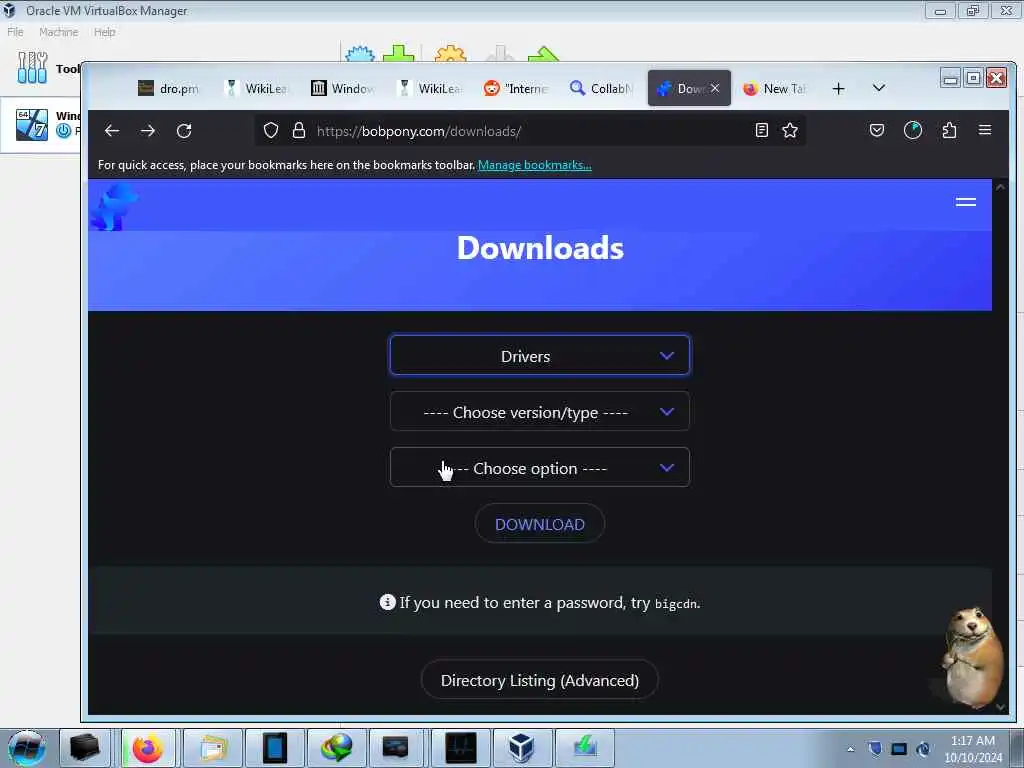Open the website's hamburger navigation menu
Viewport: 1024px width, 768px height.
pyautogui.click(x=965, y=202)
